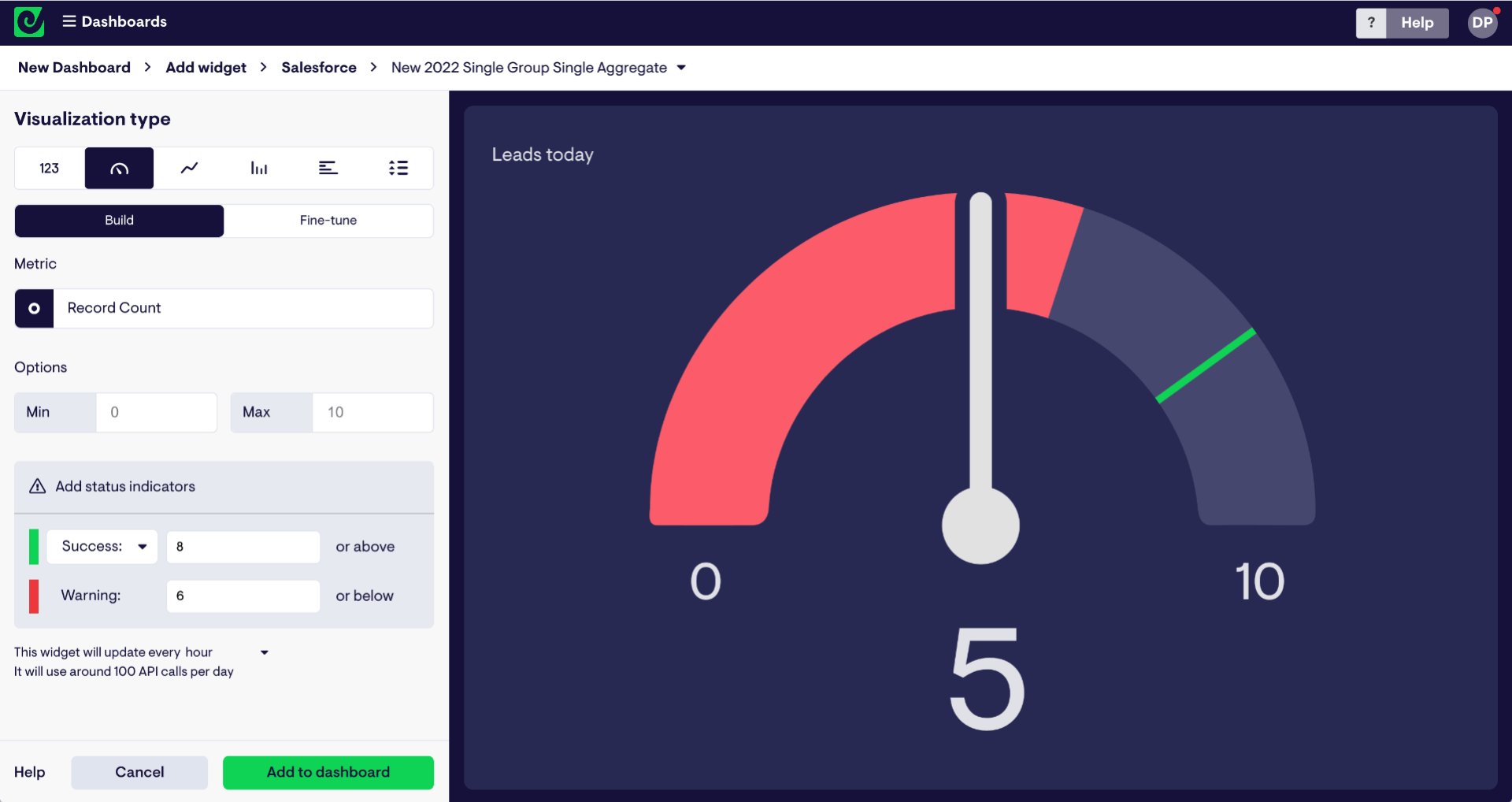Click the gauge minimum label 0

coord(706,581)
